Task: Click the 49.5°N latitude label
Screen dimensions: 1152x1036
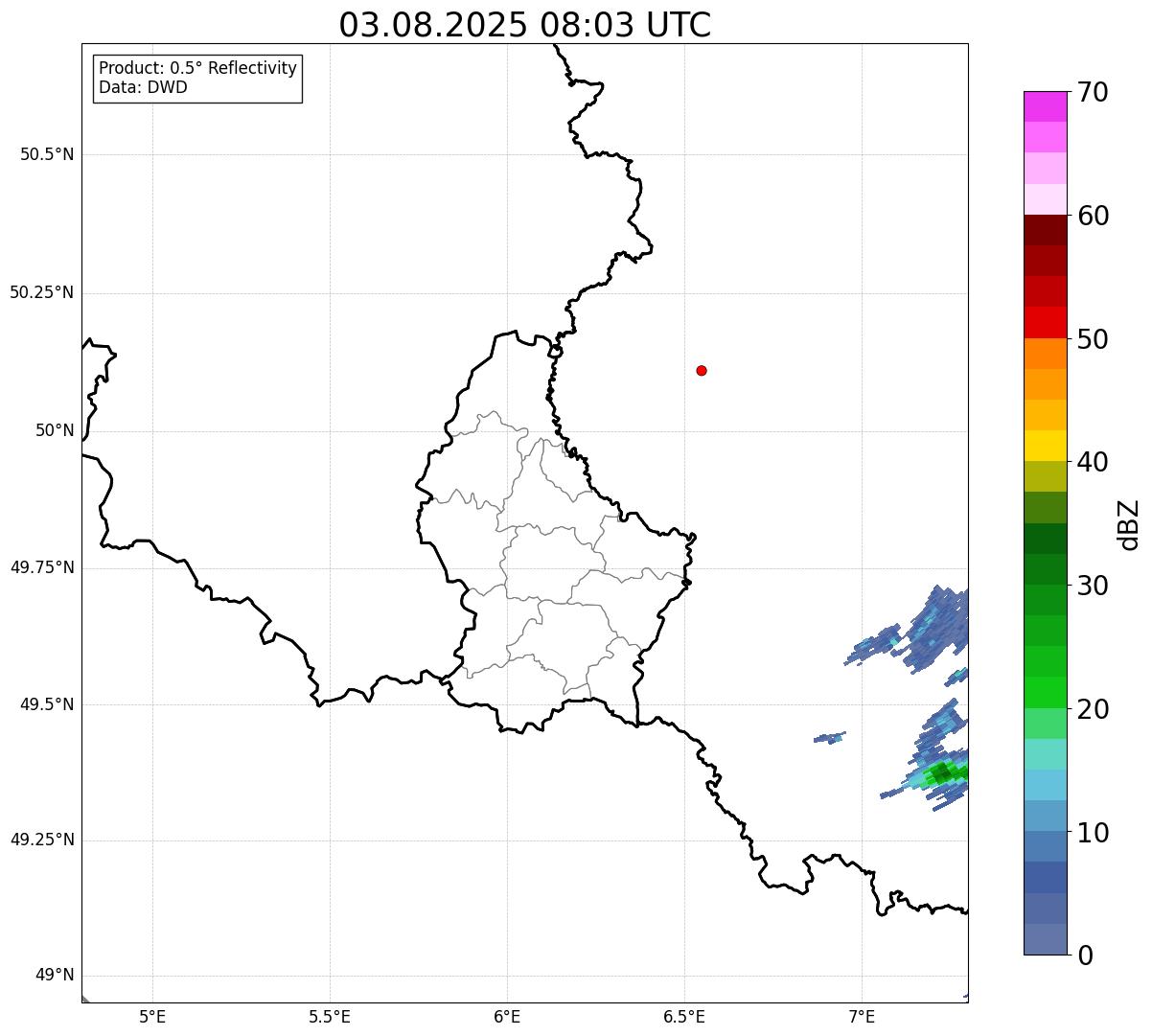Action: (x=47, y=704)
